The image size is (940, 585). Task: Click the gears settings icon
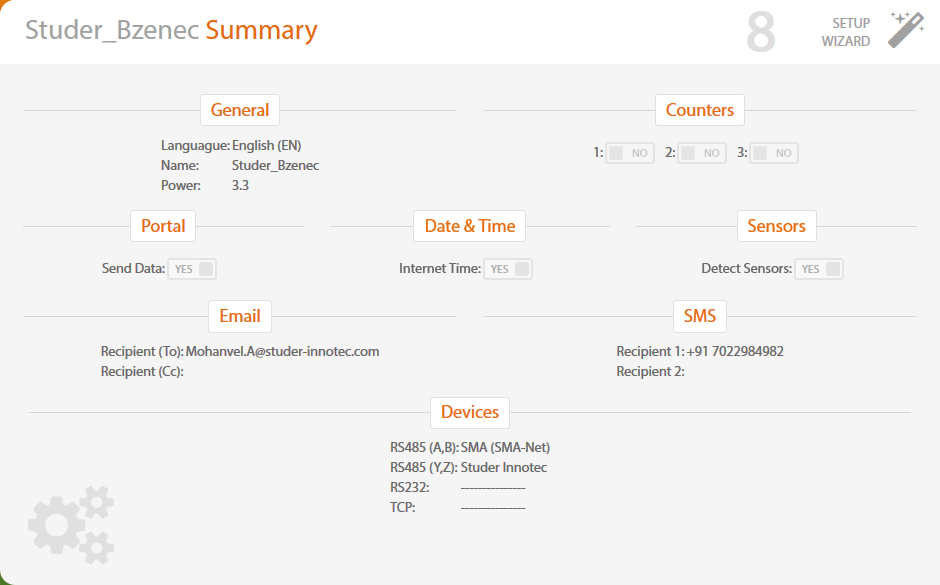coord(71,525)
